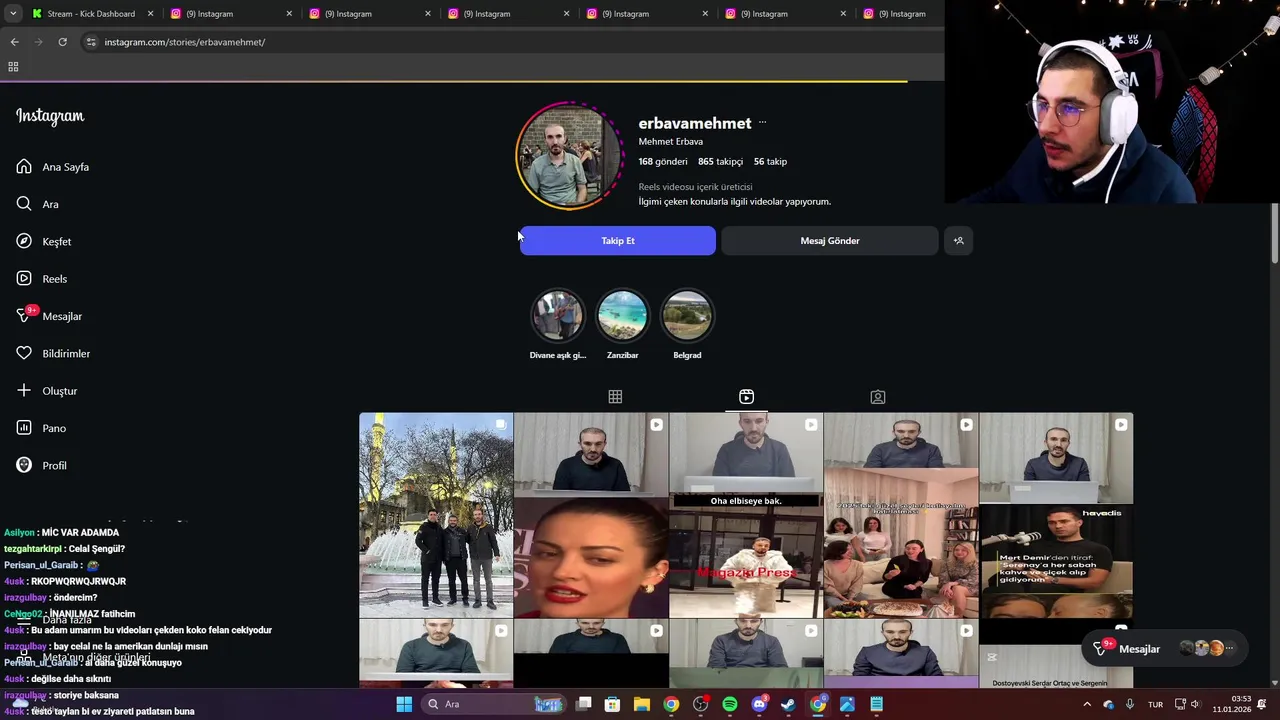This screenshot has height=720, width=1280.
Task: Click the suggested users add-person icon
Action: [x=958, y=241]
